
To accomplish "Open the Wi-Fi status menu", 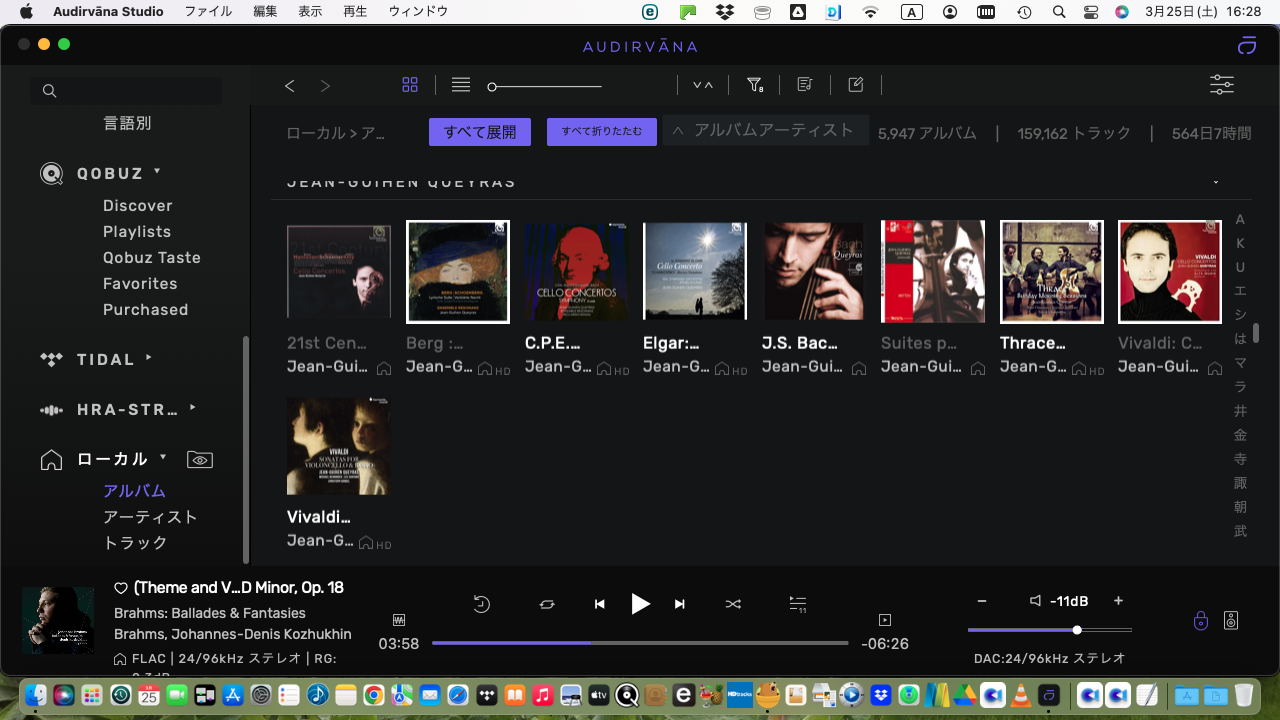I will click(870, 12).
